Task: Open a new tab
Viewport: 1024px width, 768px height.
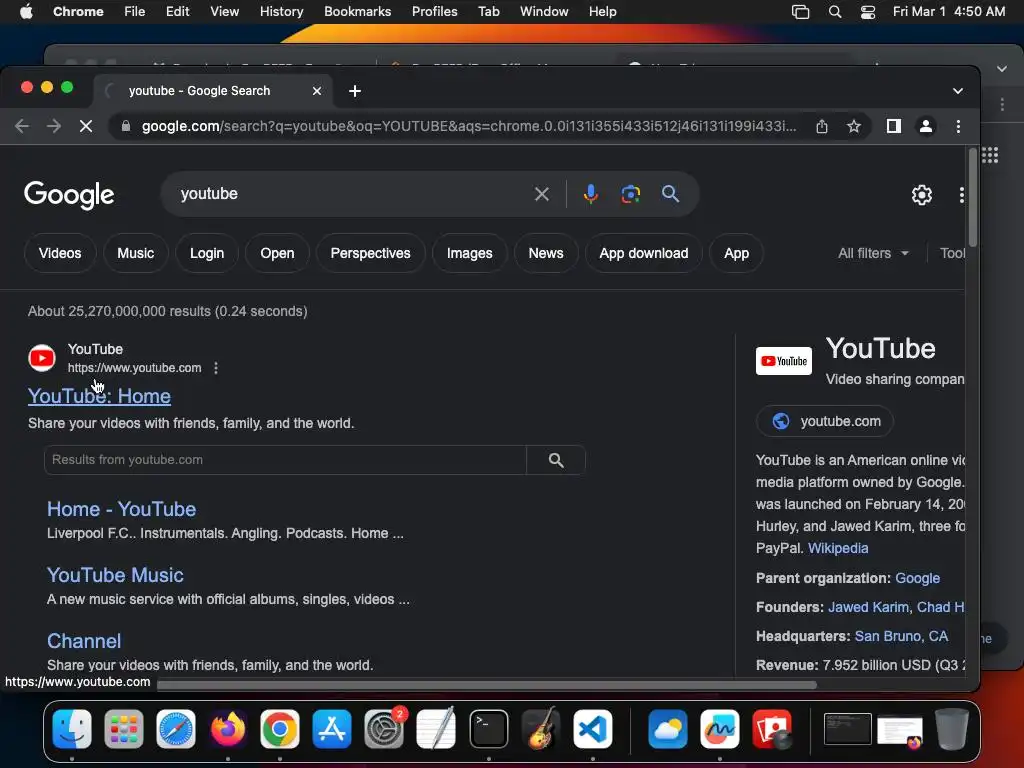Action: coord(355,91)
